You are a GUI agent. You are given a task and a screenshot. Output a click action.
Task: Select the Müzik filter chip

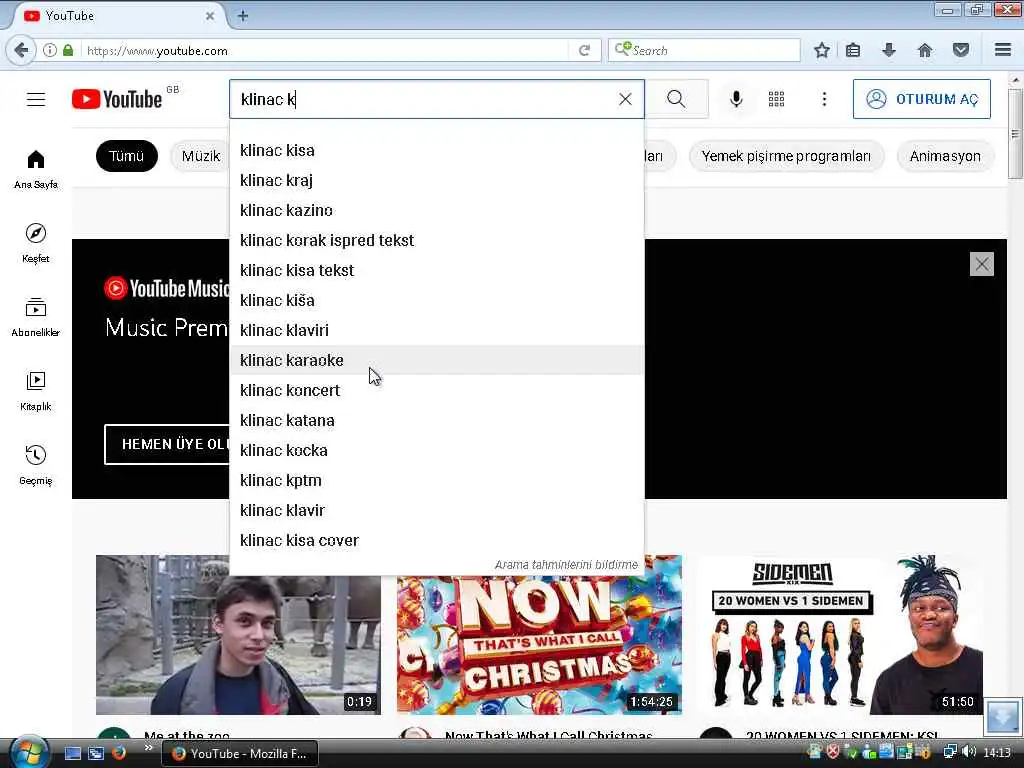(x=200, y=156)
